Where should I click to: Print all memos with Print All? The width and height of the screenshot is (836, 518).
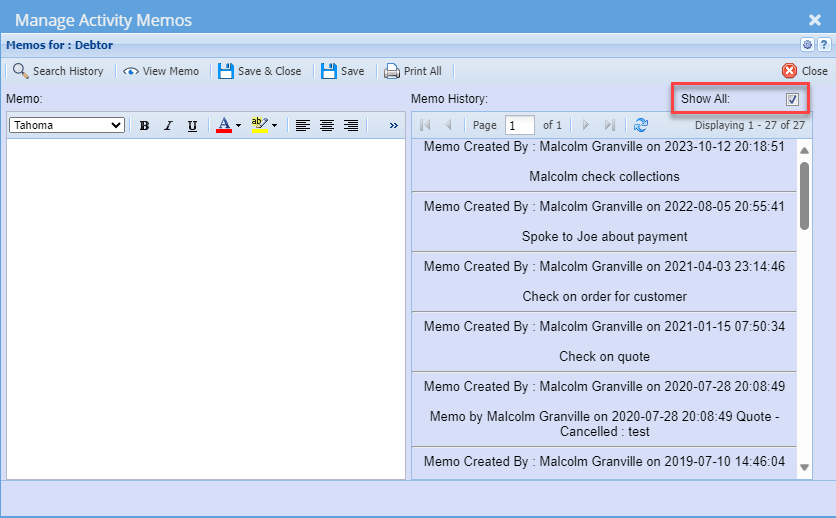click(413, 71)
